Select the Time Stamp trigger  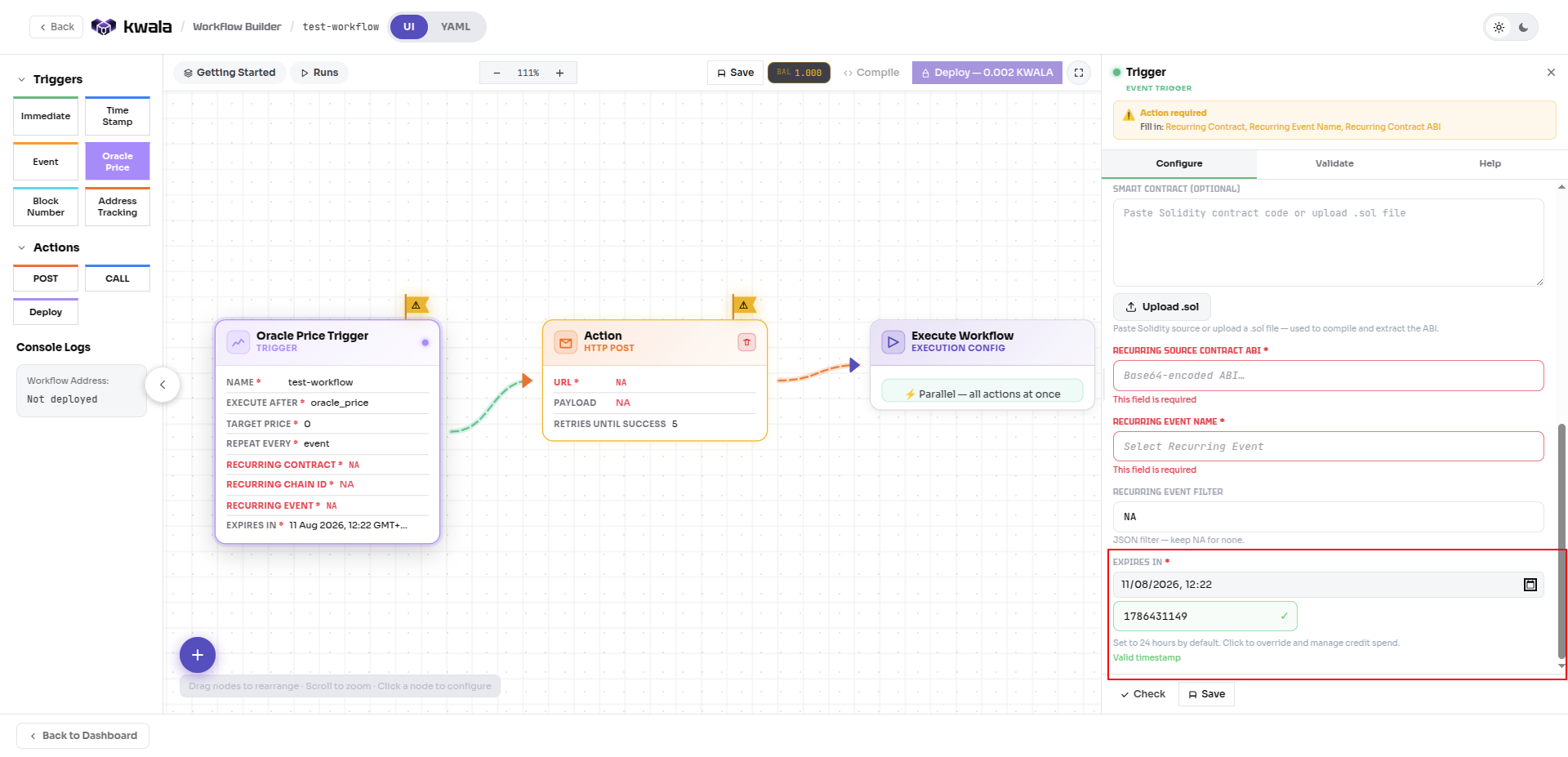(x=118, y=116)
